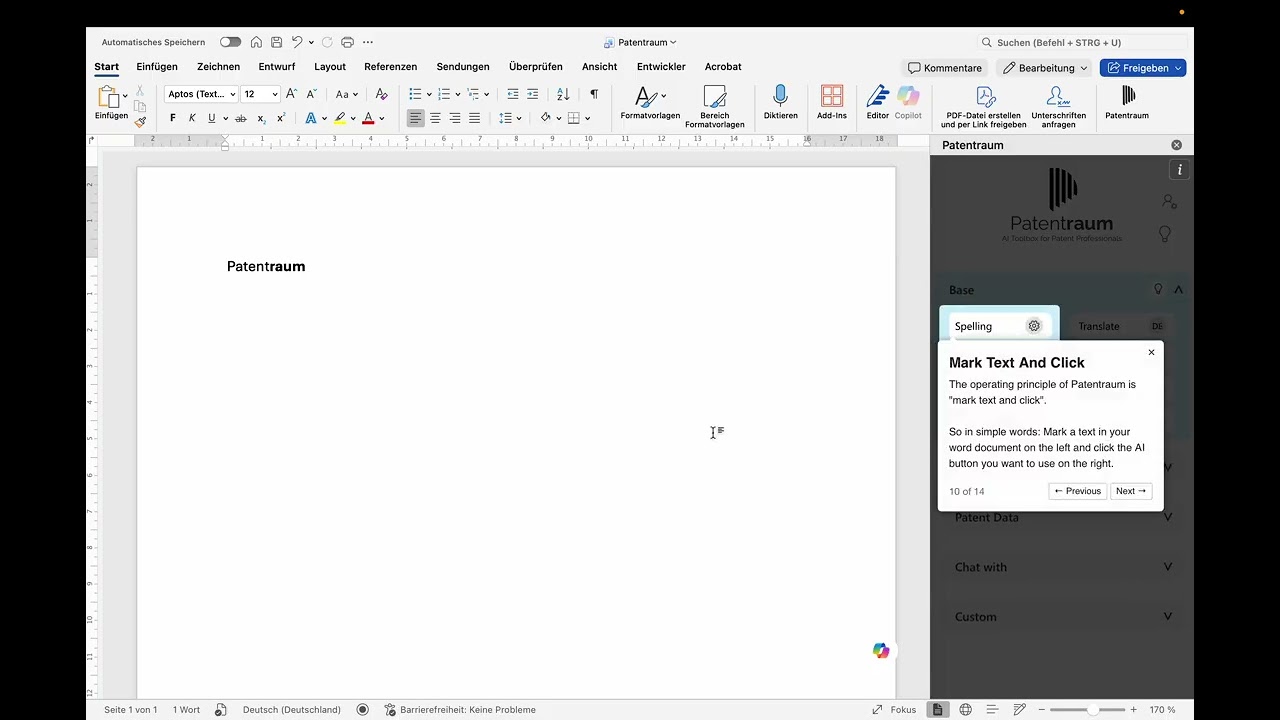The width and height of the screenshot is (1280, 720).
Task: Click the save disk icon in title bar
Action: pyautogui.click(x=277, y=42)
